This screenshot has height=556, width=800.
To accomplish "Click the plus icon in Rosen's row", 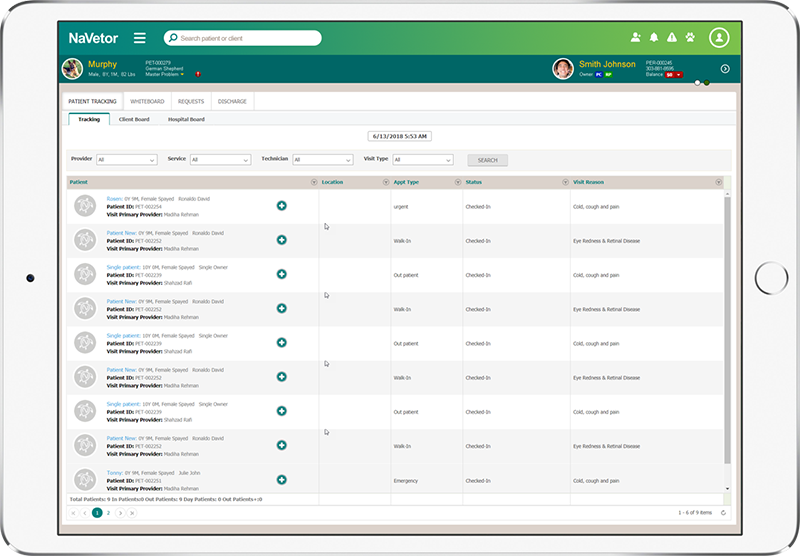I will 282,206.
